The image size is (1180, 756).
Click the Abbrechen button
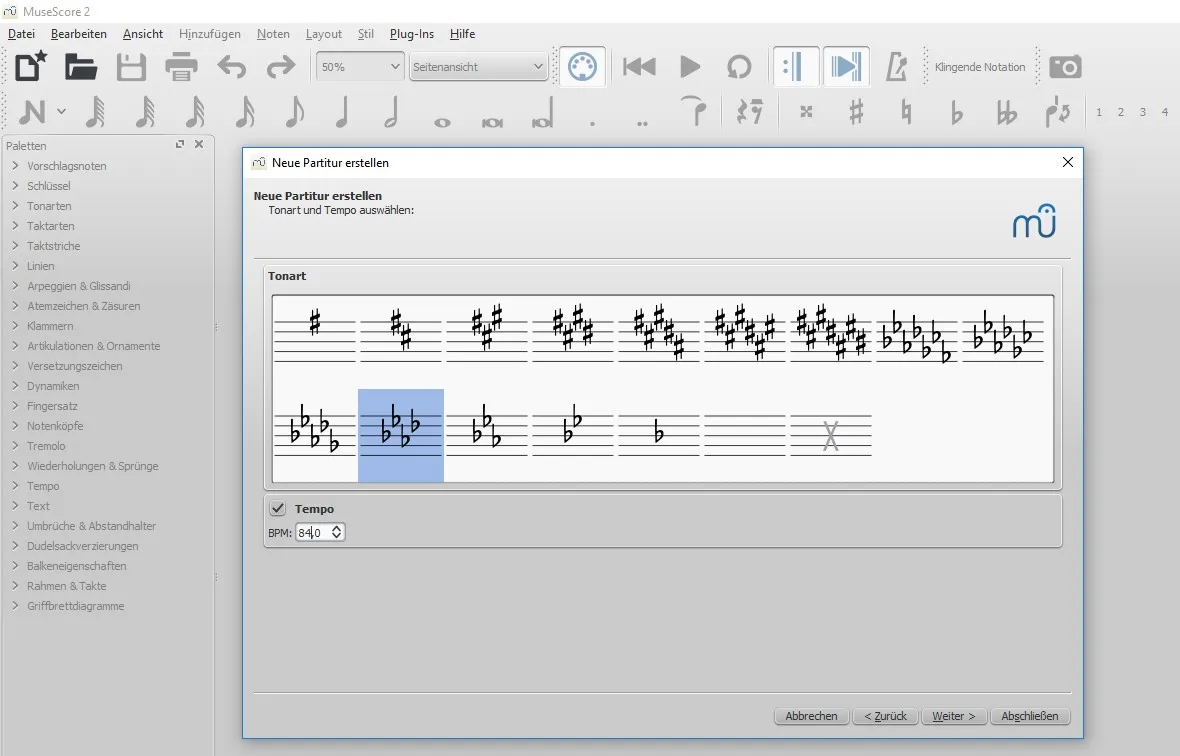click(x=811, y=716)
